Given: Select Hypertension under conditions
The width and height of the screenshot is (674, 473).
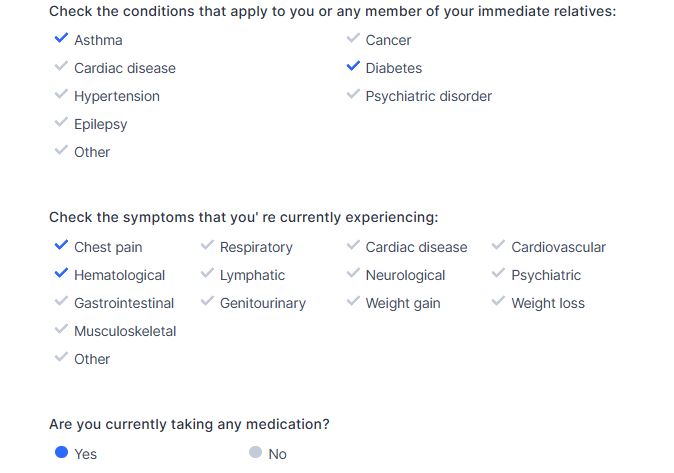Looking at the screenshot, I should coord(62,96).
